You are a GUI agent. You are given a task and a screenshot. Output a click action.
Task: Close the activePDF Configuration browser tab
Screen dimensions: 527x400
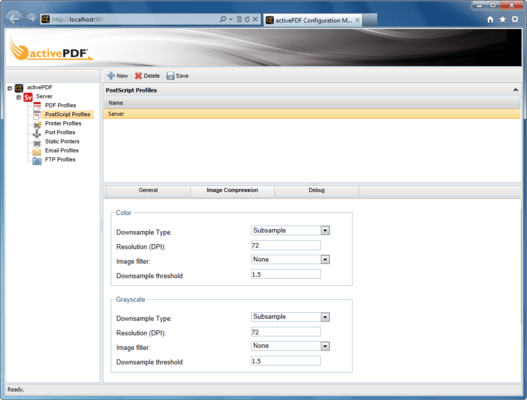point(357,20)
